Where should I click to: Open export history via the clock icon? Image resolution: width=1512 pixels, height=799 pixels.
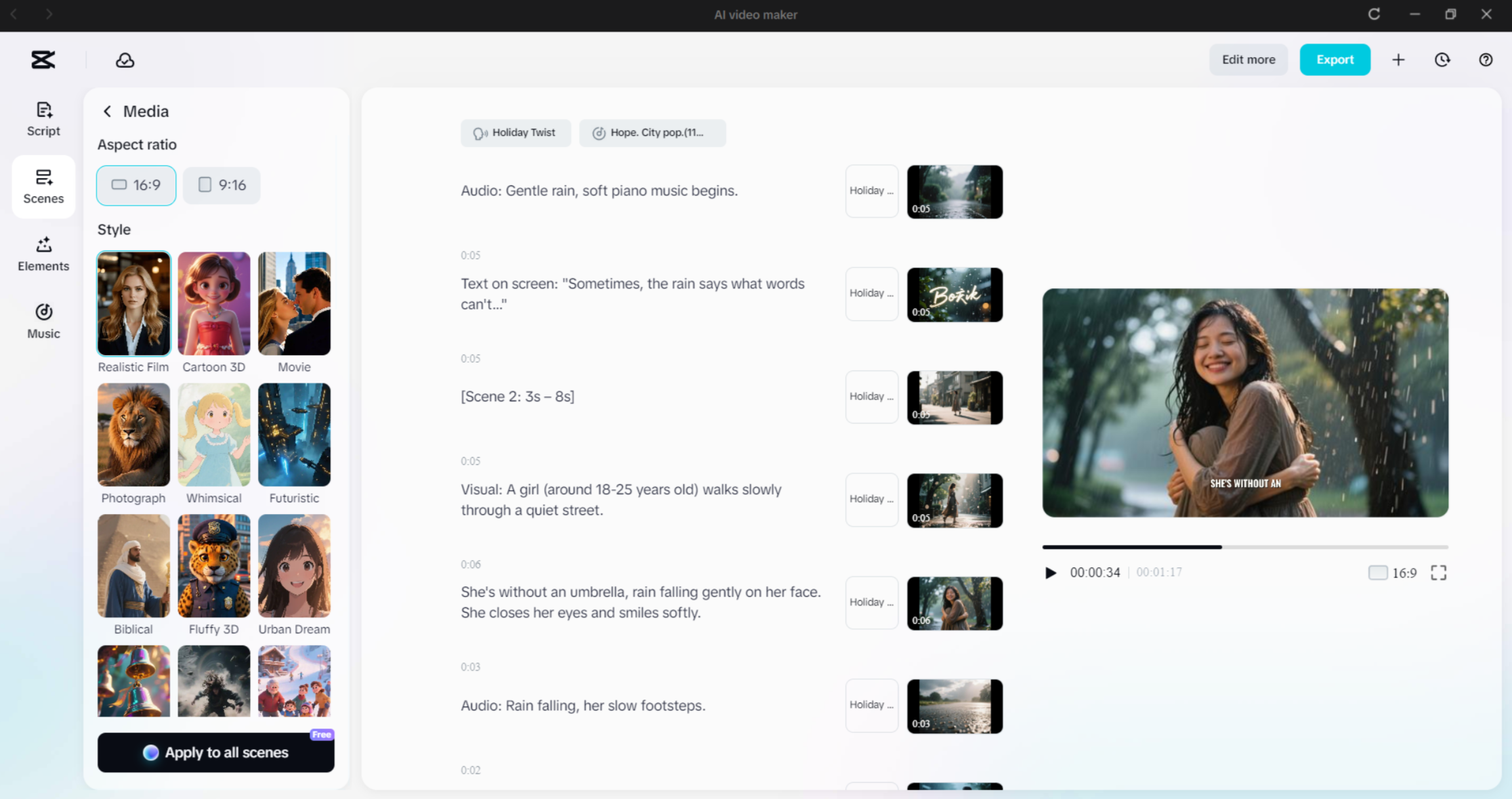pyautogui.click(x=1442, y=60)
